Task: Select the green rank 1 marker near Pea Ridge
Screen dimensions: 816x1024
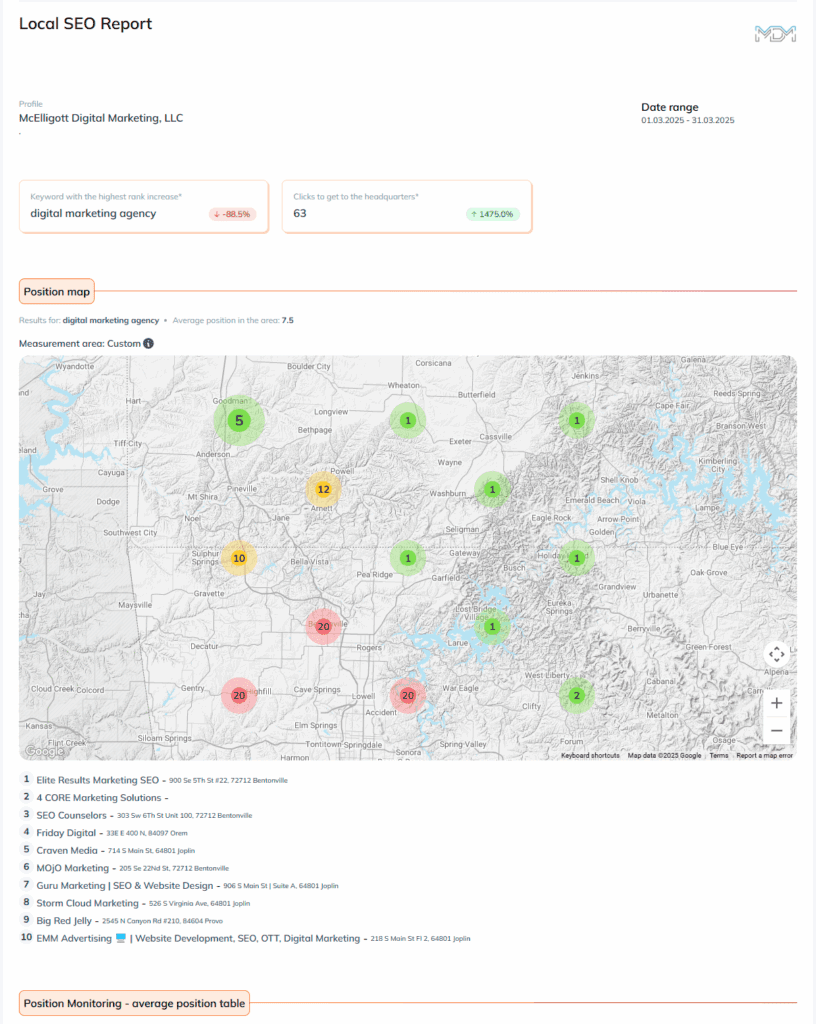Action: pyautogui.click(x=408, y=558)
